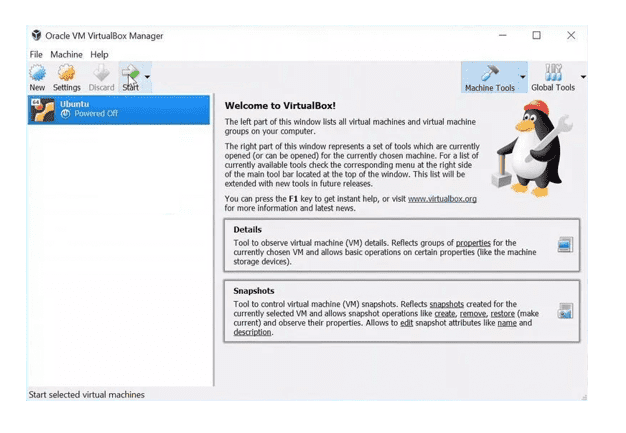Click the Ubuntu OS icon in list
The image size is (626, 433).
(43, 110)
